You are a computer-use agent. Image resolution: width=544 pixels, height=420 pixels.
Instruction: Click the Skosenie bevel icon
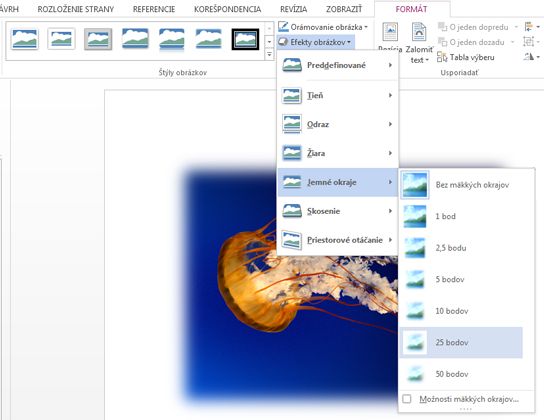tap(292, 211)
